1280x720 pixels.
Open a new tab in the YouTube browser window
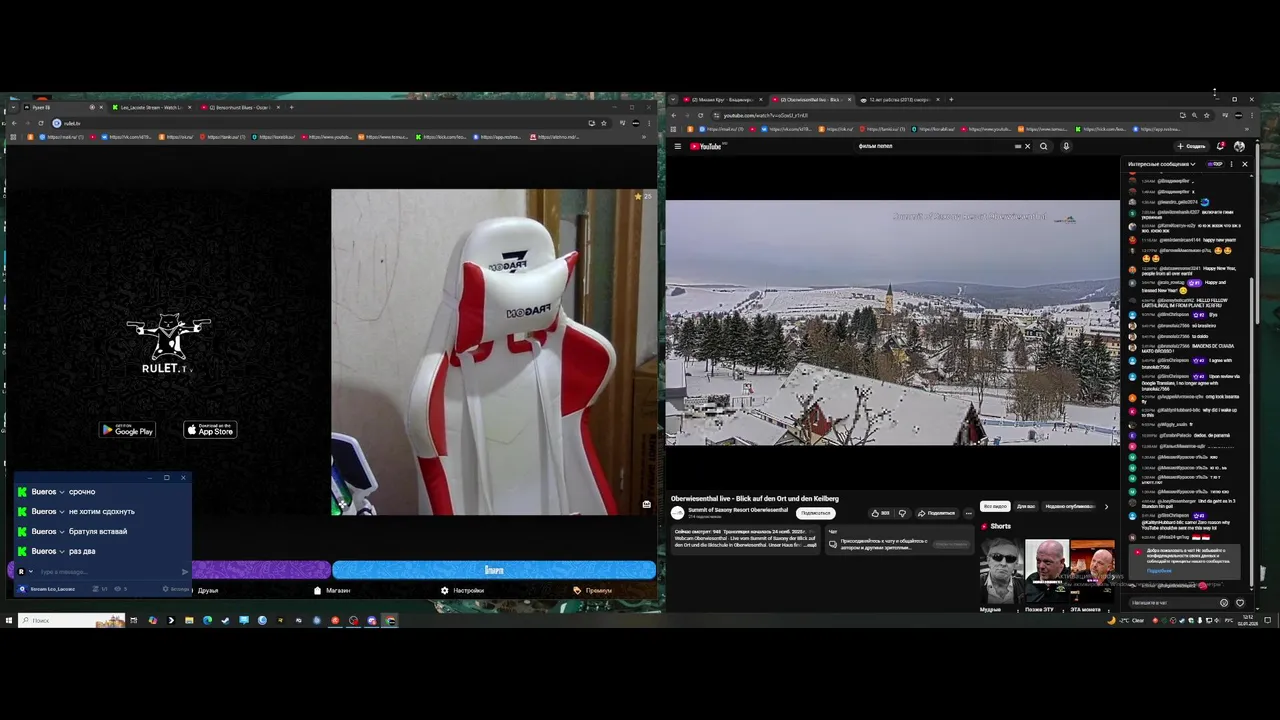(951, 100)
